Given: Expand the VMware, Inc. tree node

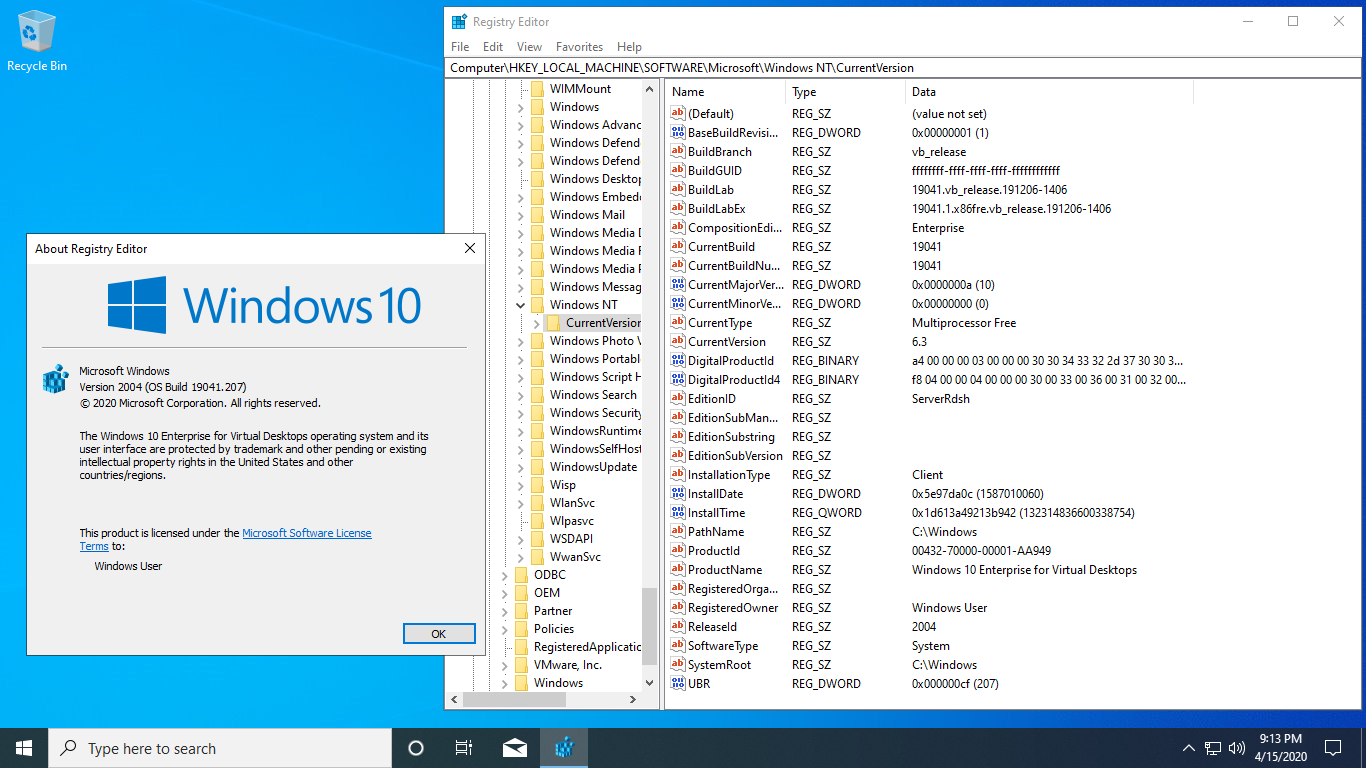Looking at the screenshot, I should [505, 665].
